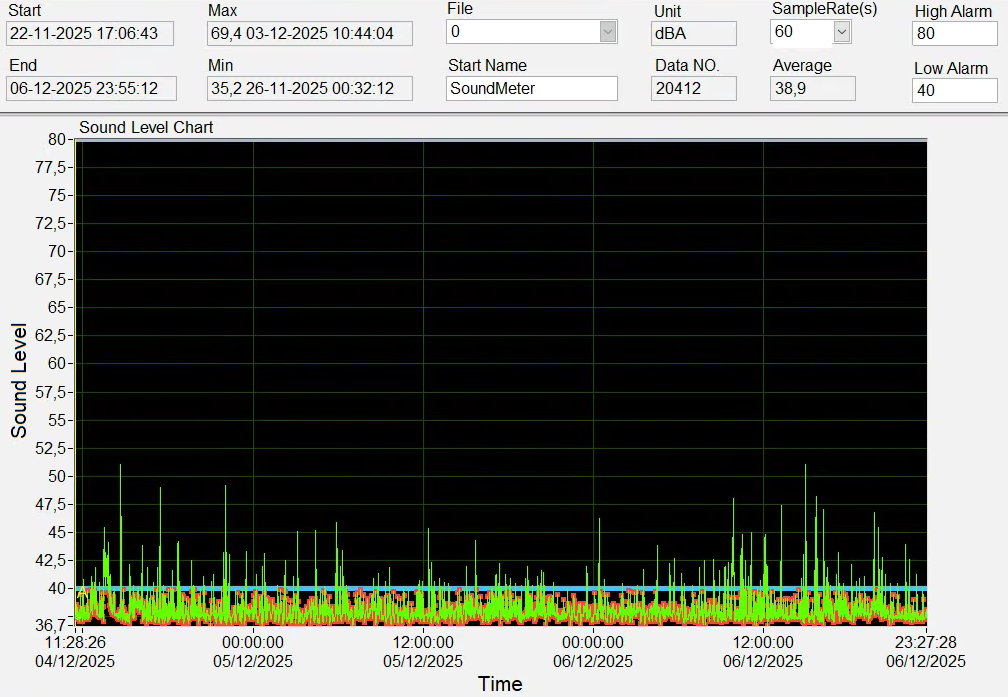1008x697 pixels.
Task: Select the Min reading field showing 35,2
Action: [310, 88]
